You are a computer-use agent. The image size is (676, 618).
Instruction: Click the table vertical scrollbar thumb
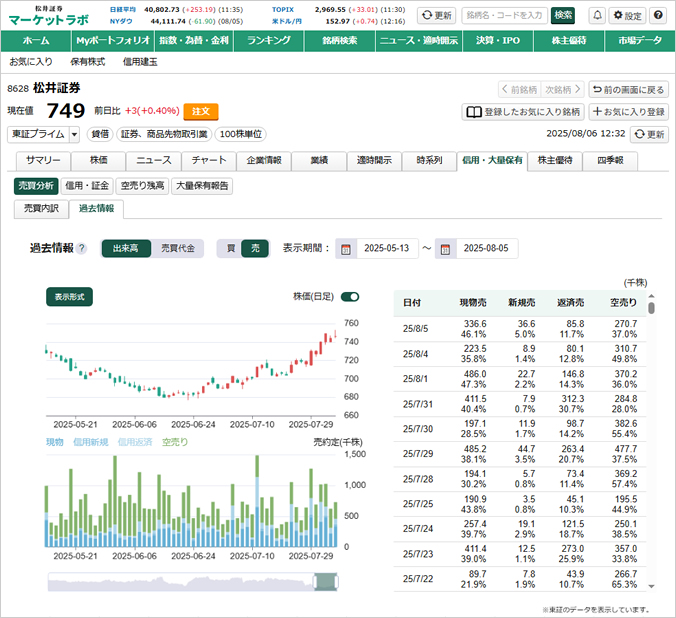coord(651,308)
